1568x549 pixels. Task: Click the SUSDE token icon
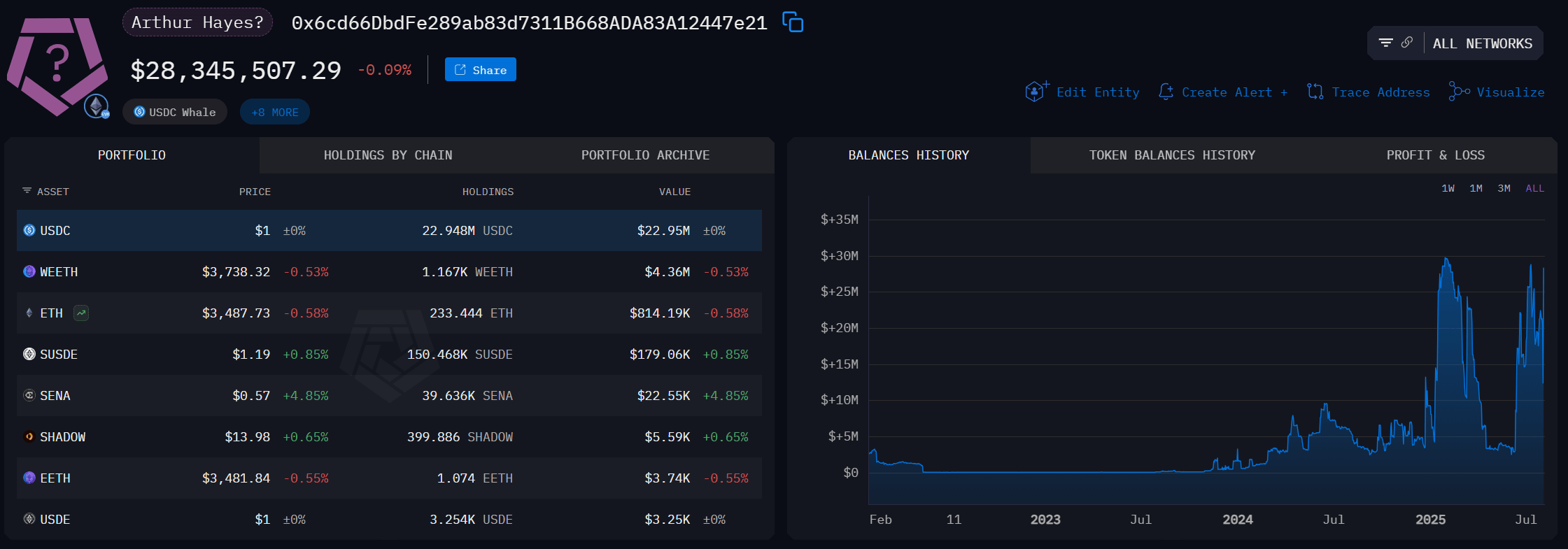tap(29, 354)
